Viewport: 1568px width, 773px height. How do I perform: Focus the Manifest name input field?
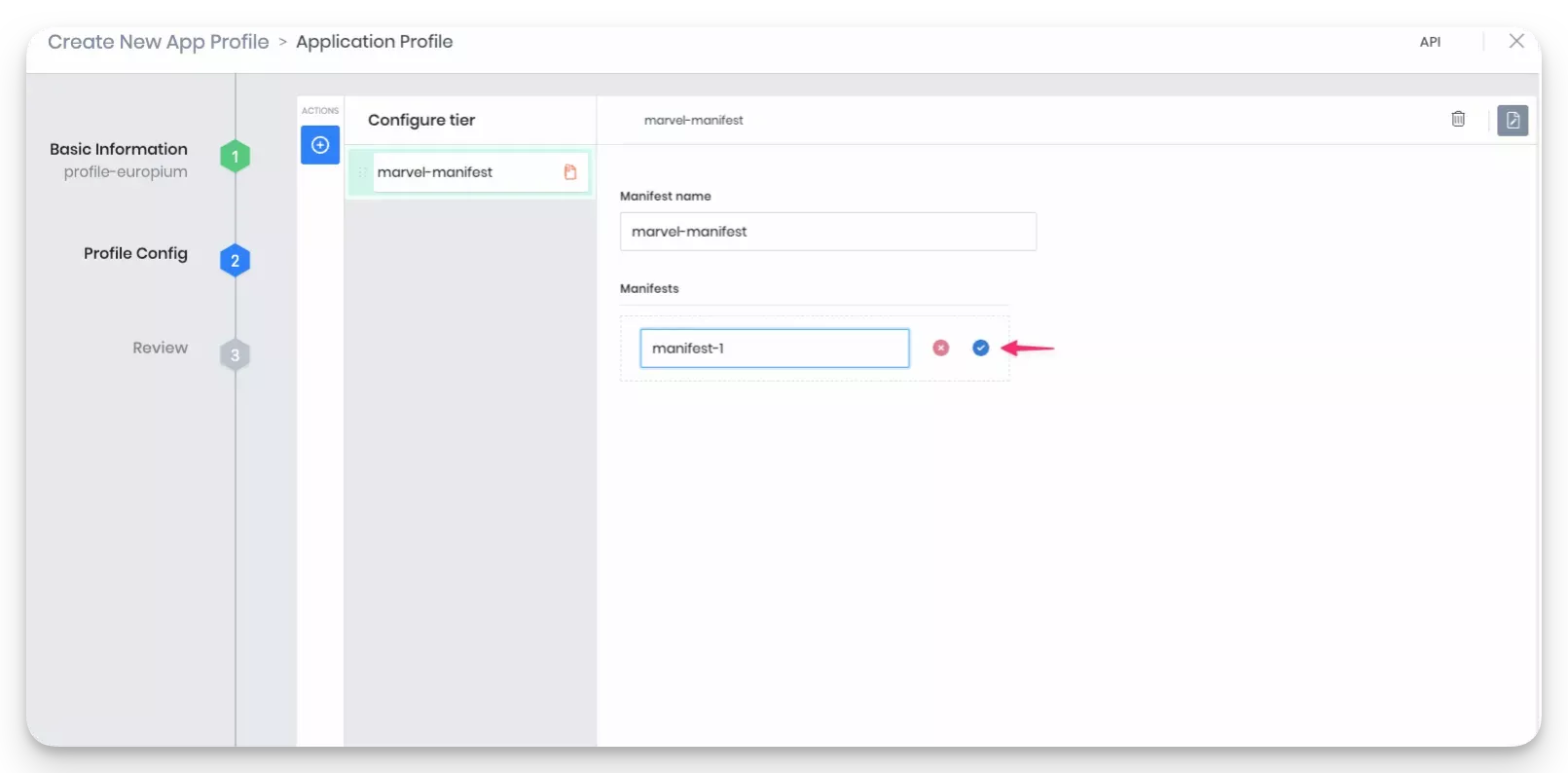point(827,232)
